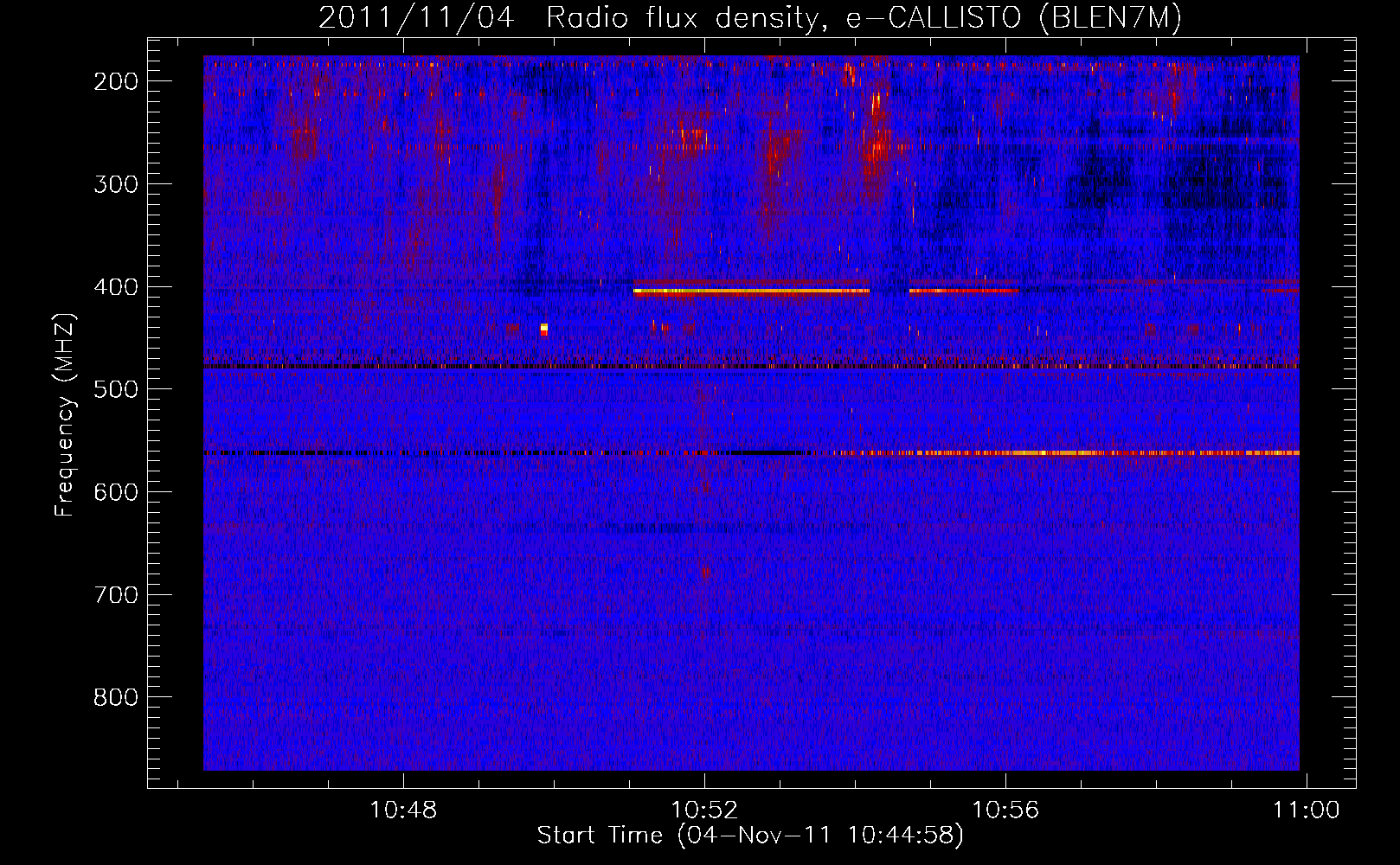Click the 300 frequency tick label
This screenshot has height=865, width=1400.
pyautogui.click(x=115, y=184)
